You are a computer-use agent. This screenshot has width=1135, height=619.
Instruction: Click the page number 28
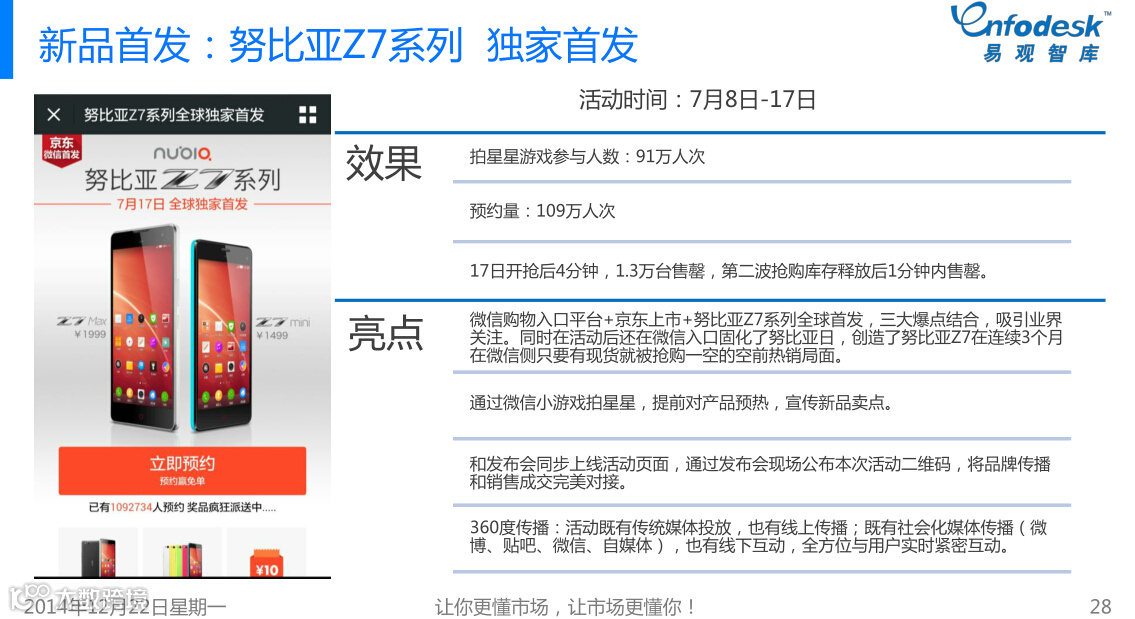click(x=1100, y=607)
